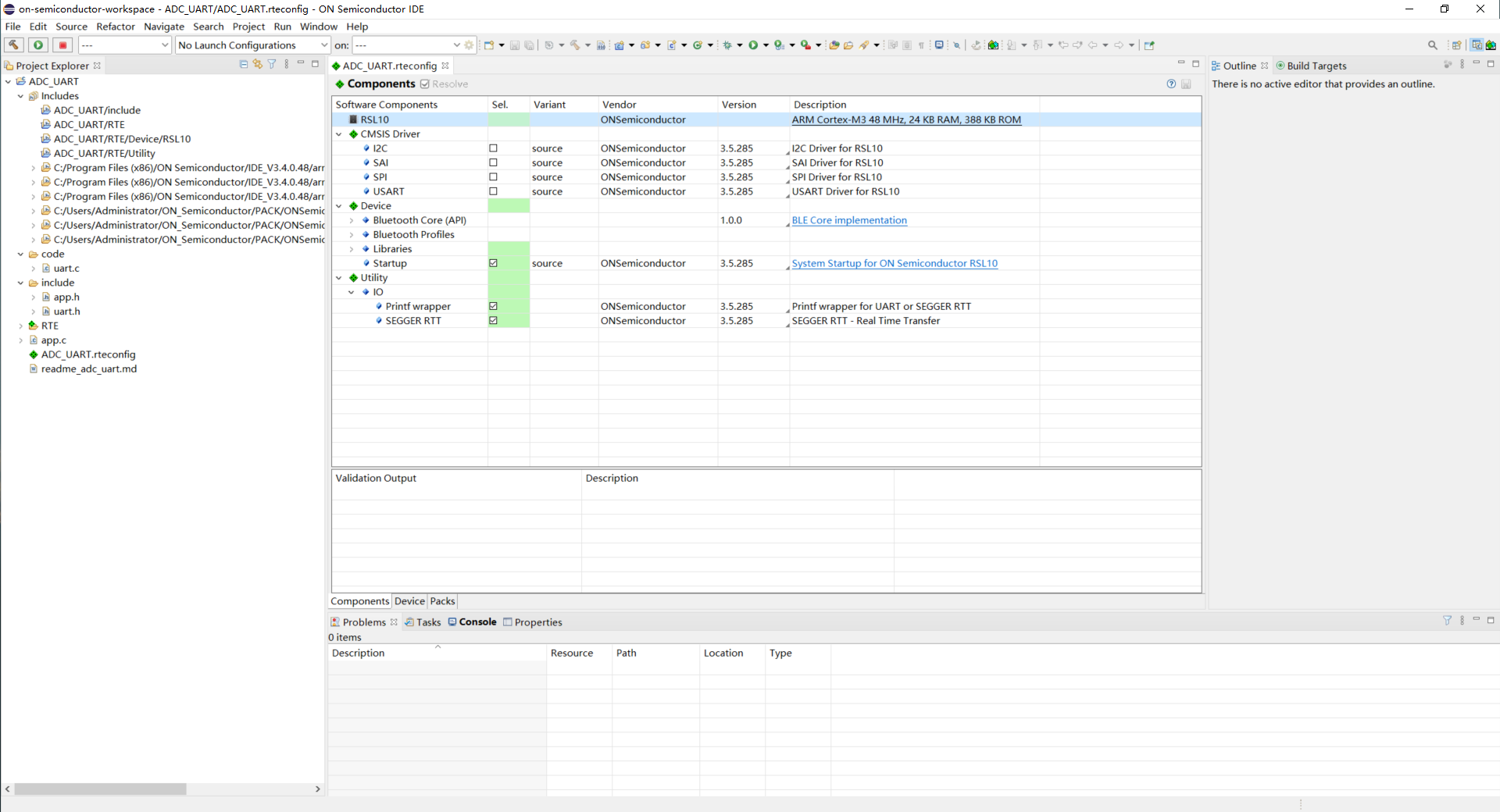1500x812 pixels.
Task: Collapse the Device component group
Action: (x=339, y=206)
